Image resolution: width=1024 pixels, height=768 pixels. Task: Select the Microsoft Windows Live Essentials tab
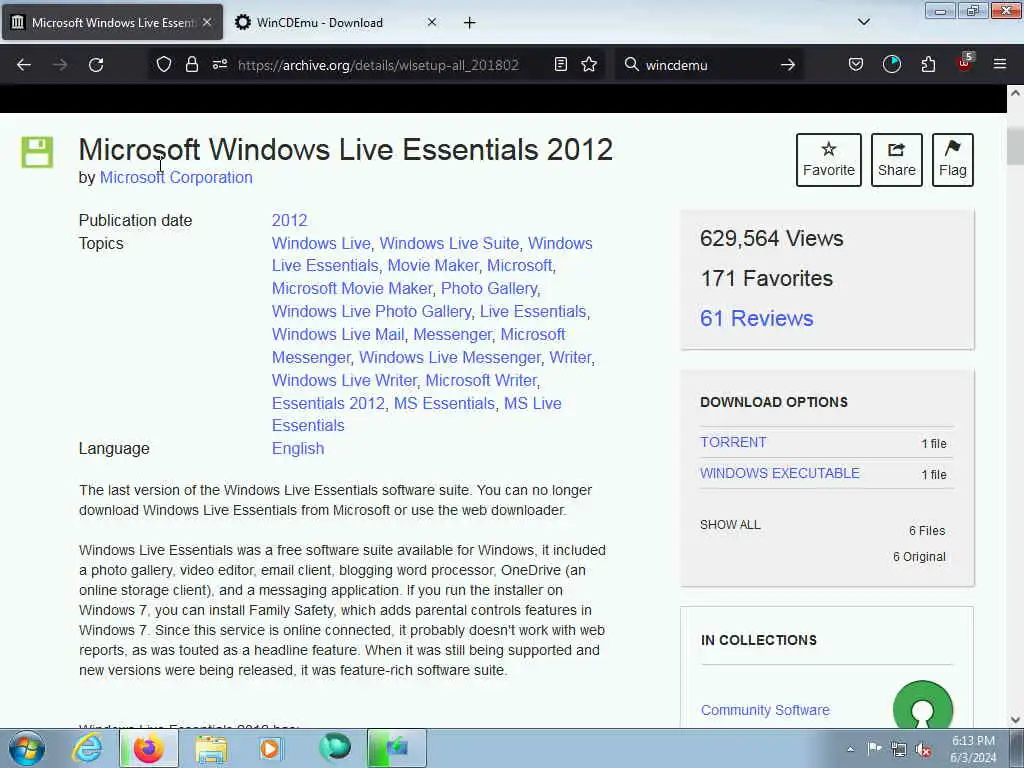[112, 23]
